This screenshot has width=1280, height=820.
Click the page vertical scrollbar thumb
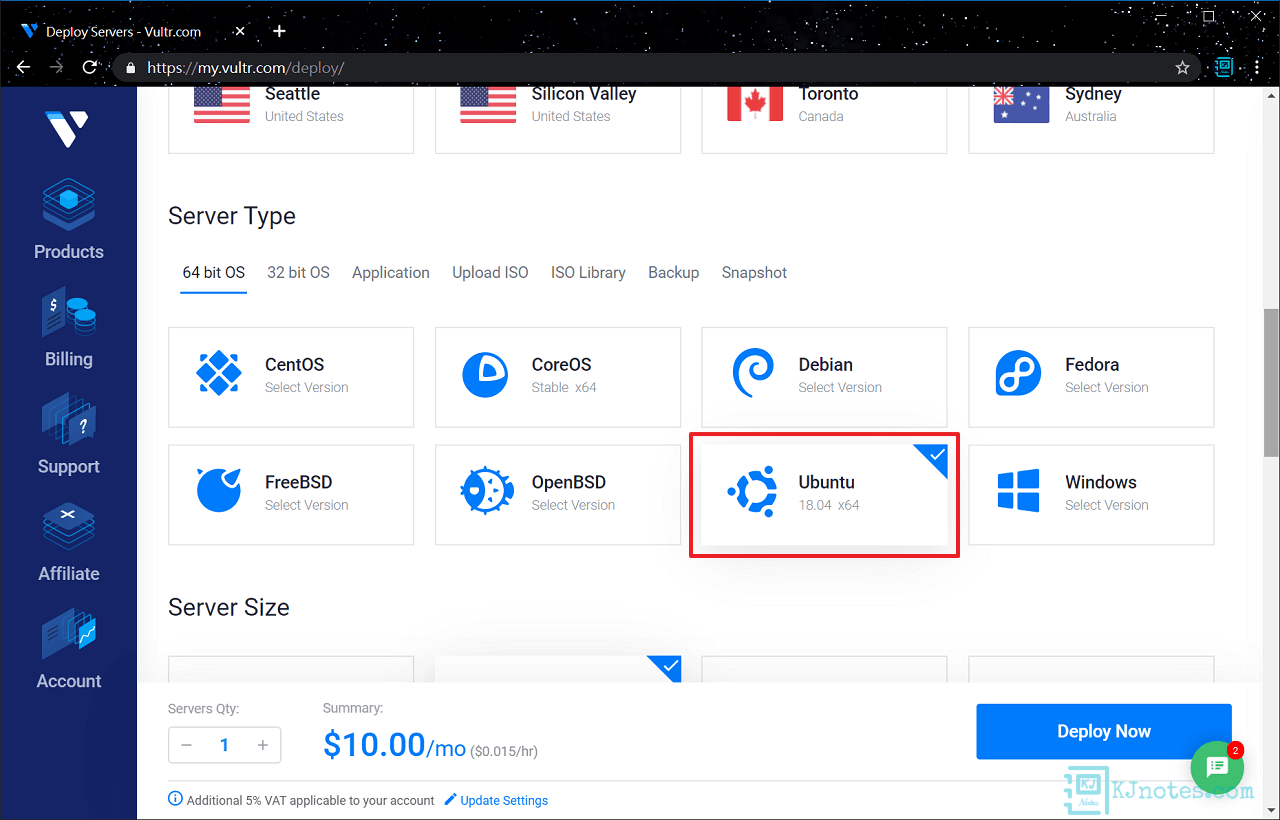(x=1271, y=383)
